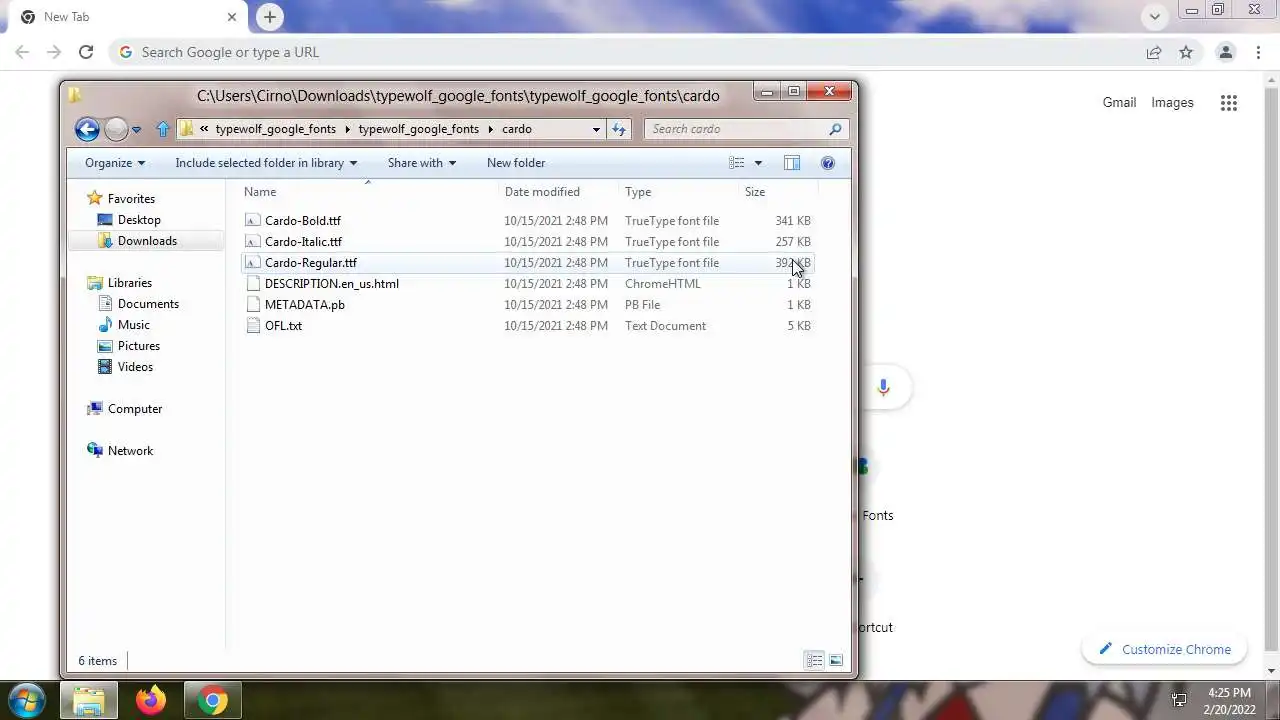Click the up-folder arrow icon in address bar
1280x720 pixels.
(163, 129)
